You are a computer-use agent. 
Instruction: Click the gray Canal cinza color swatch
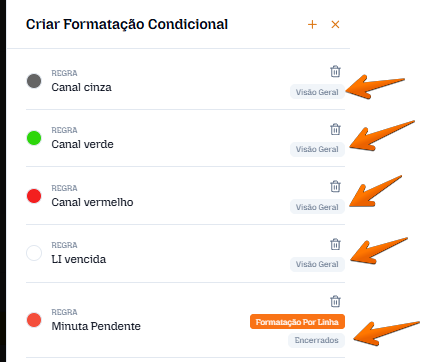click(34, 81)
